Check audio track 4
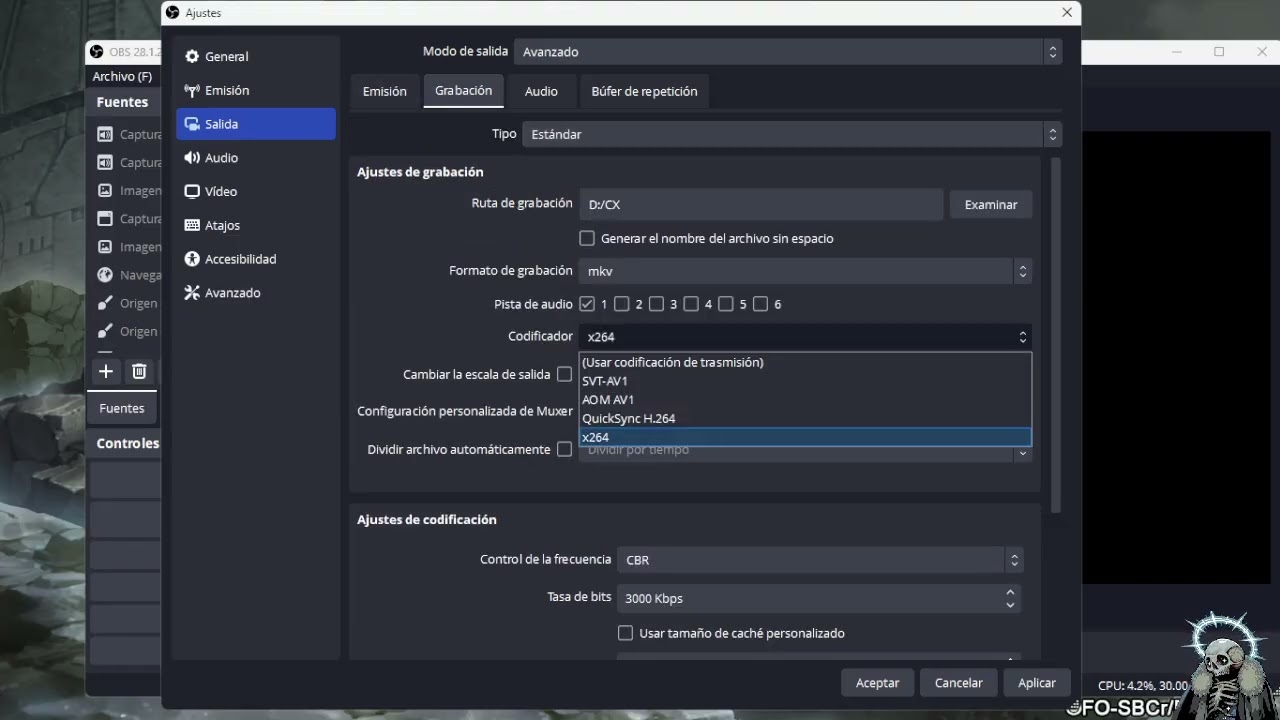 [691, 304]
